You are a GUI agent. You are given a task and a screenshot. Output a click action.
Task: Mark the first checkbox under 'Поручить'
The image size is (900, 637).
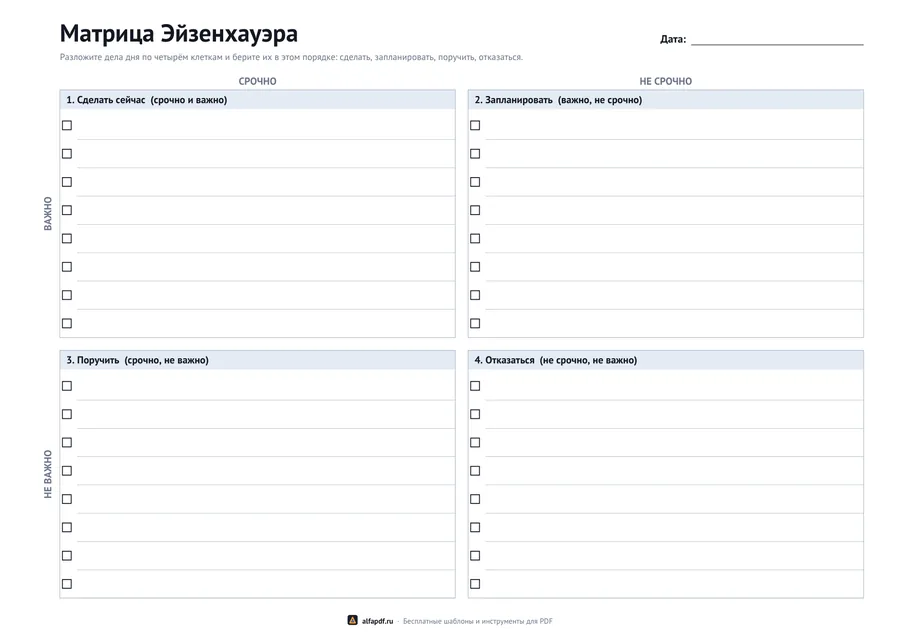[67, 386]
